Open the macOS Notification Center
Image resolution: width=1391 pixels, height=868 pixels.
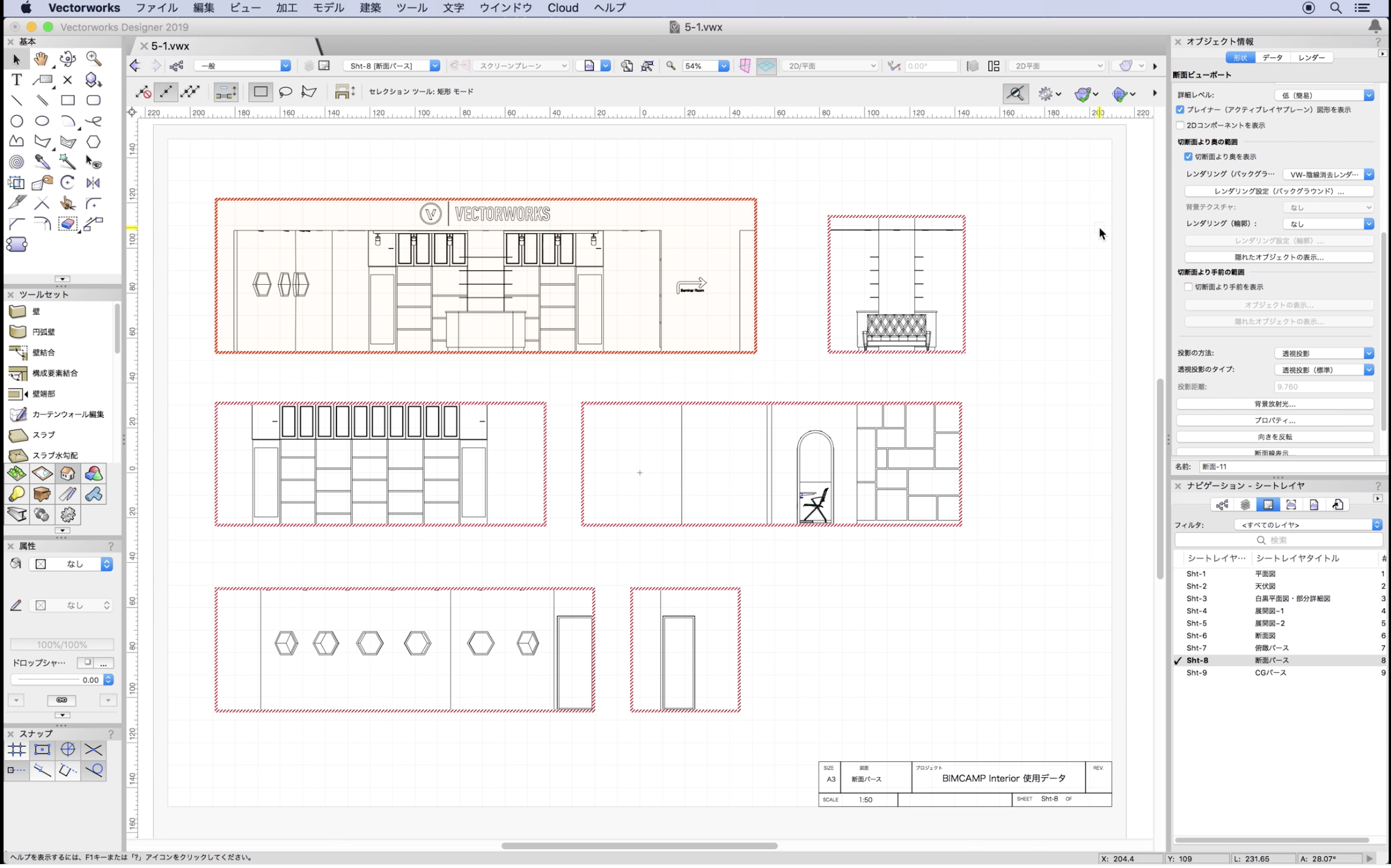pyautogui.click(x=1362, y=8)
